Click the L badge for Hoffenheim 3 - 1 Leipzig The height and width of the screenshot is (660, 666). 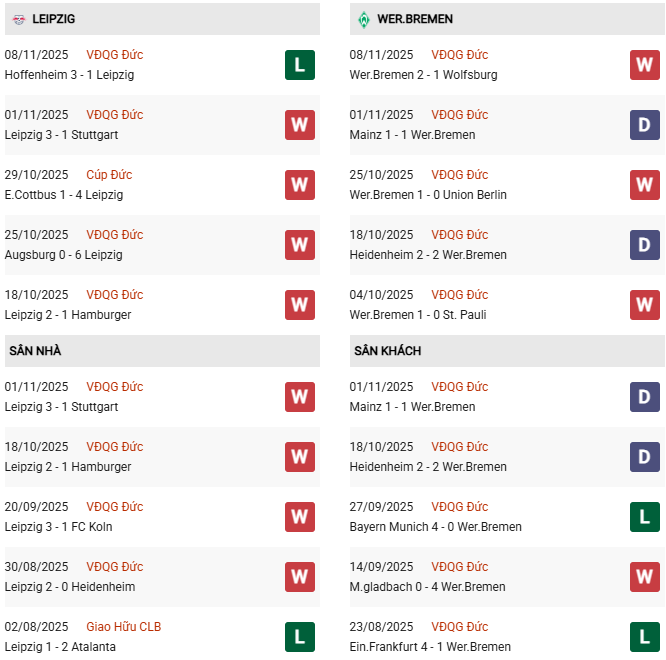tap(300, 65)
